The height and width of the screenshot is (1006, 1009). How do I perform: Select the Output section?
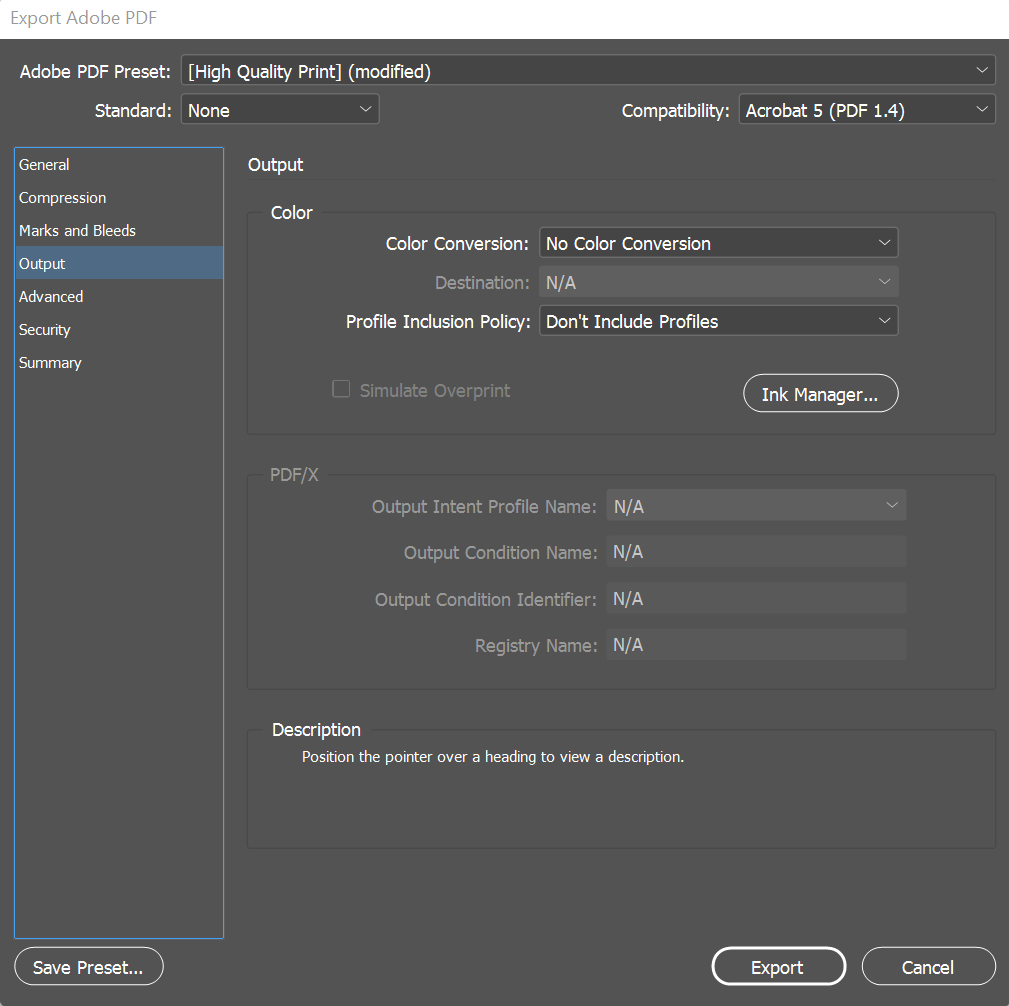(x=42, y=264)
